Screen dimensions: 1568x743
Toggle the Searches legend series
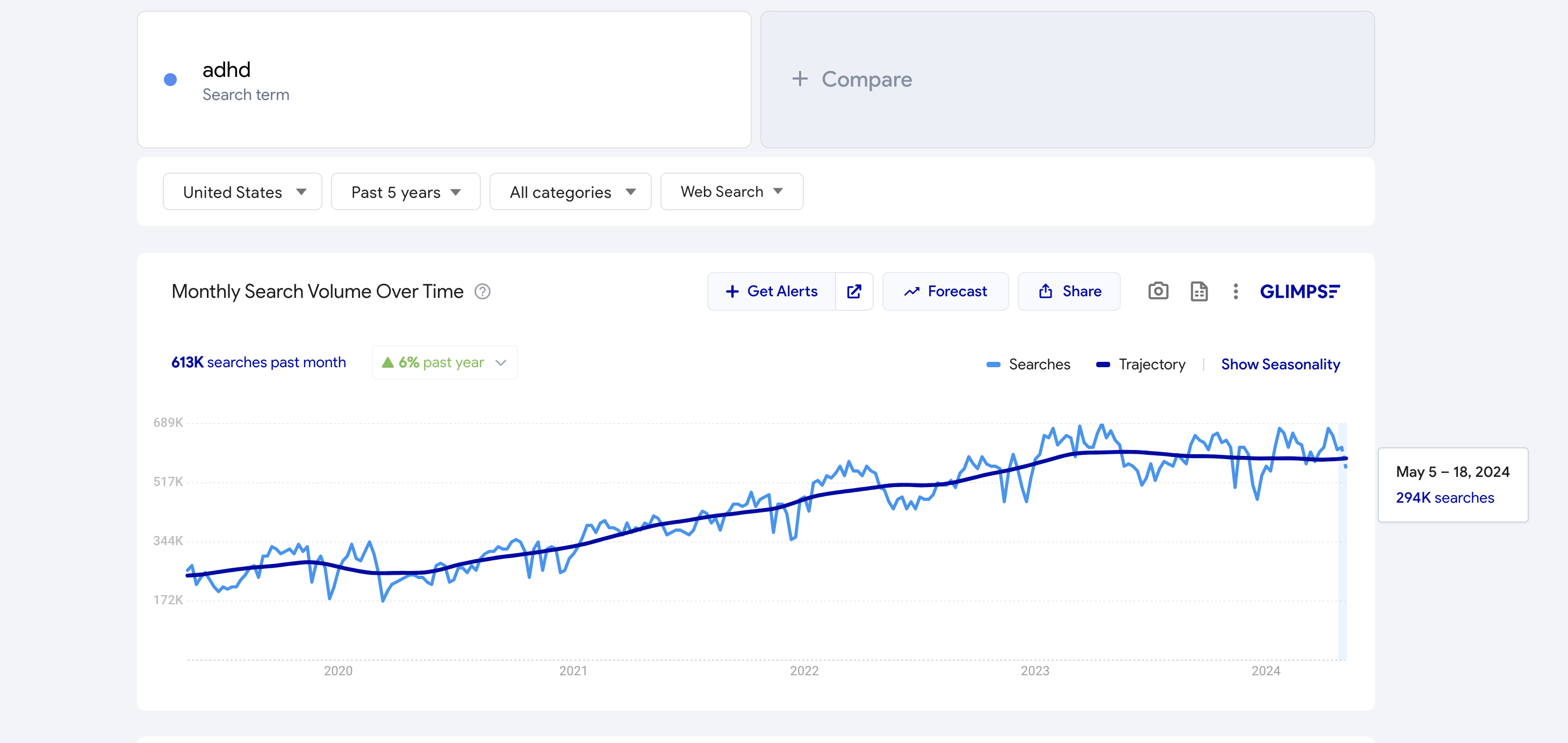click(x=1028, y=364)
